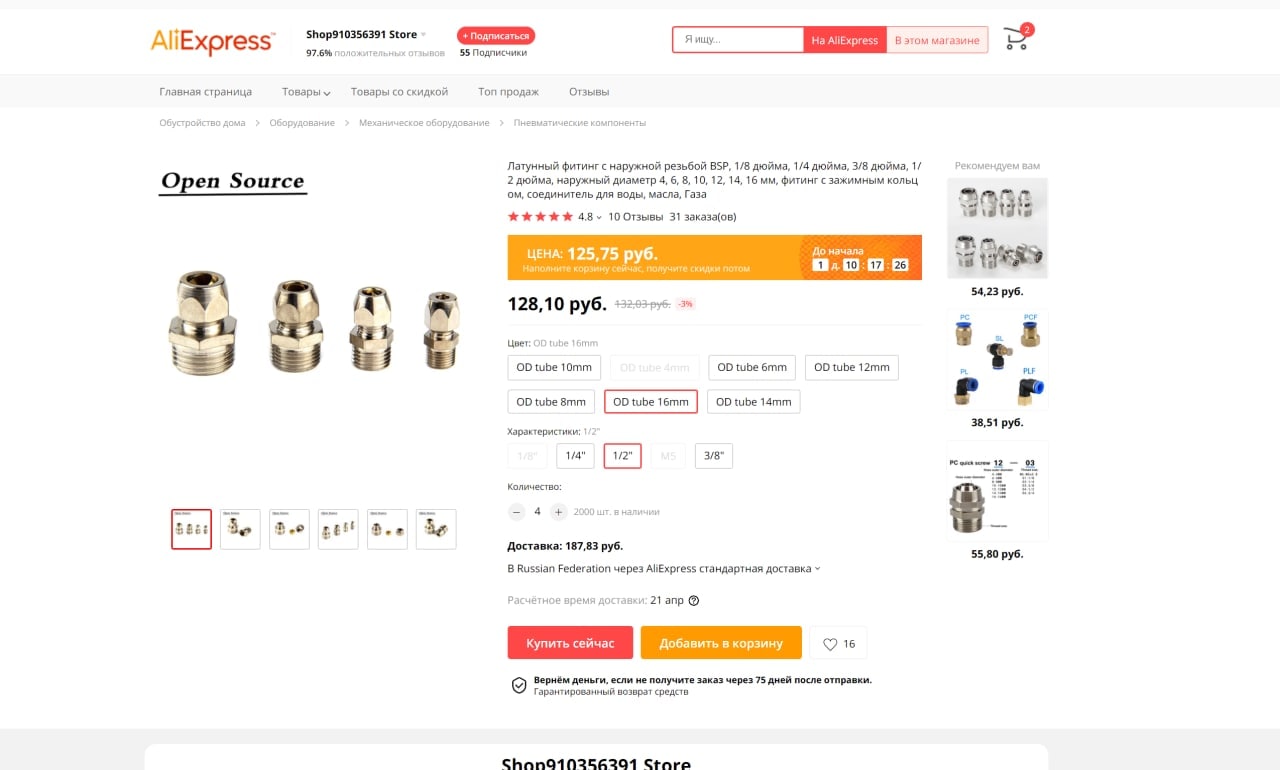The image size is (1280, 770).
Task: Go to the Отзывы tab
Action: click(x=589, y=92)
